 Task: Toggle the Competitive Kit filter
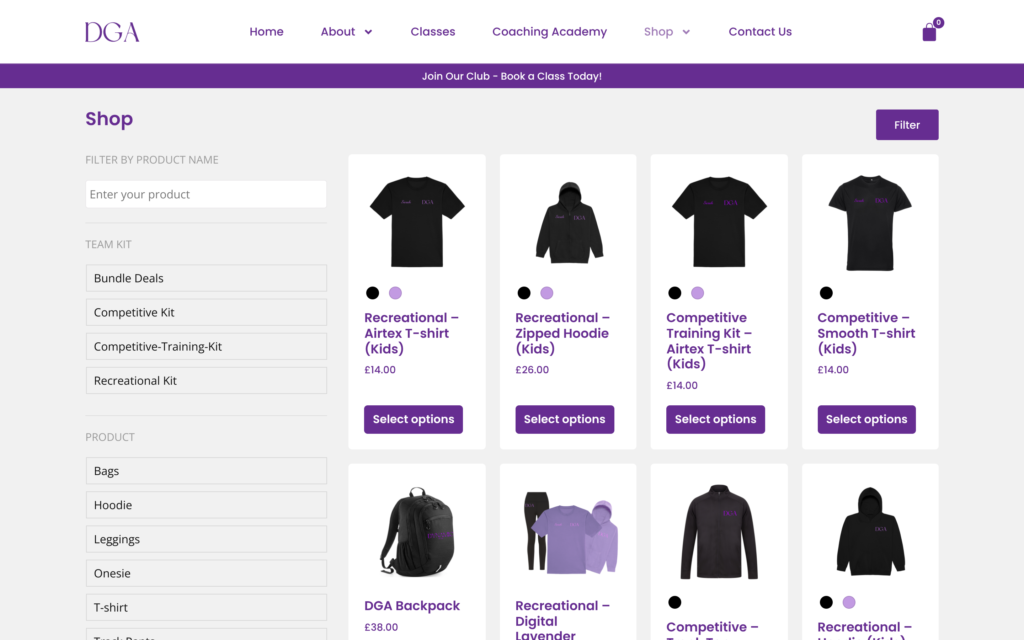(206, 312)
